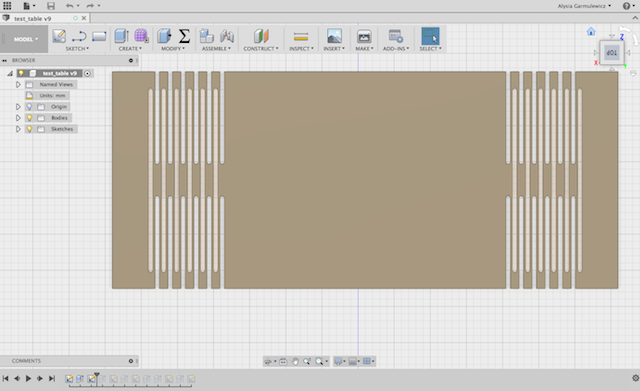
Task: Click the ViewCube rotate counter-clockwise arrow
Action: 624,29
